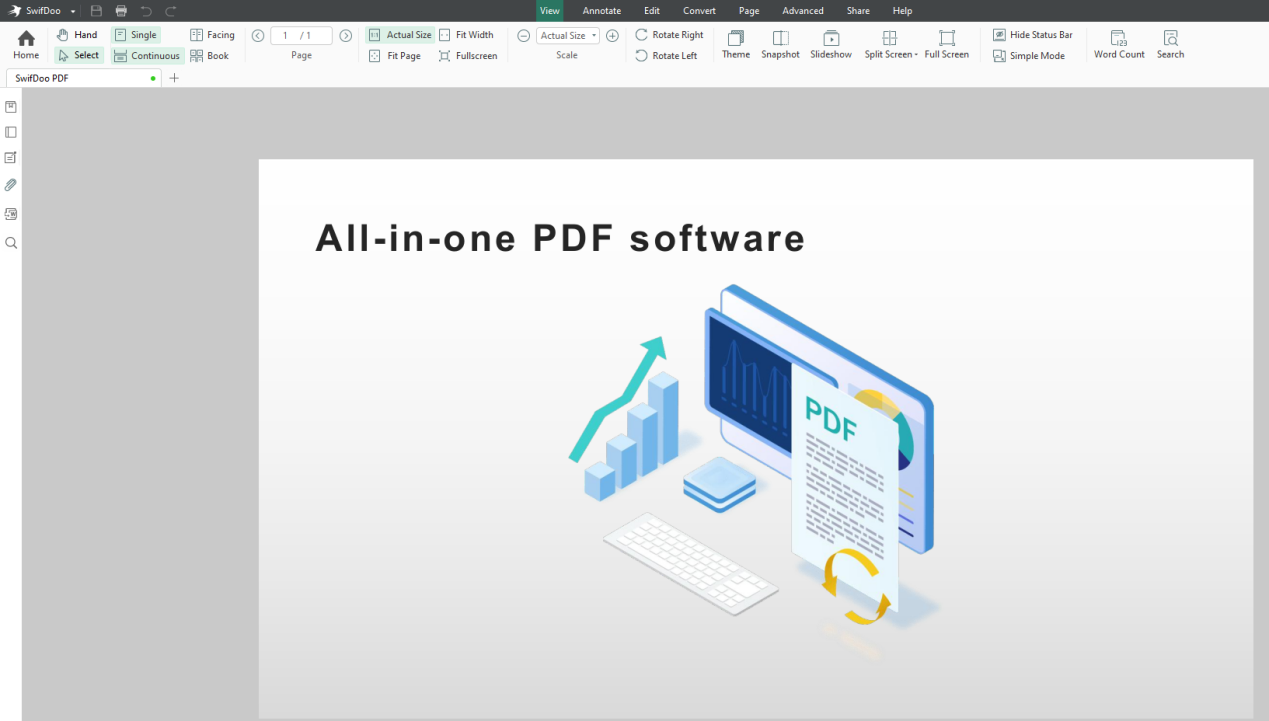
Task: Click Fullscreen in the zoom group
Action: pyautogui.click(x=468, y=56)
